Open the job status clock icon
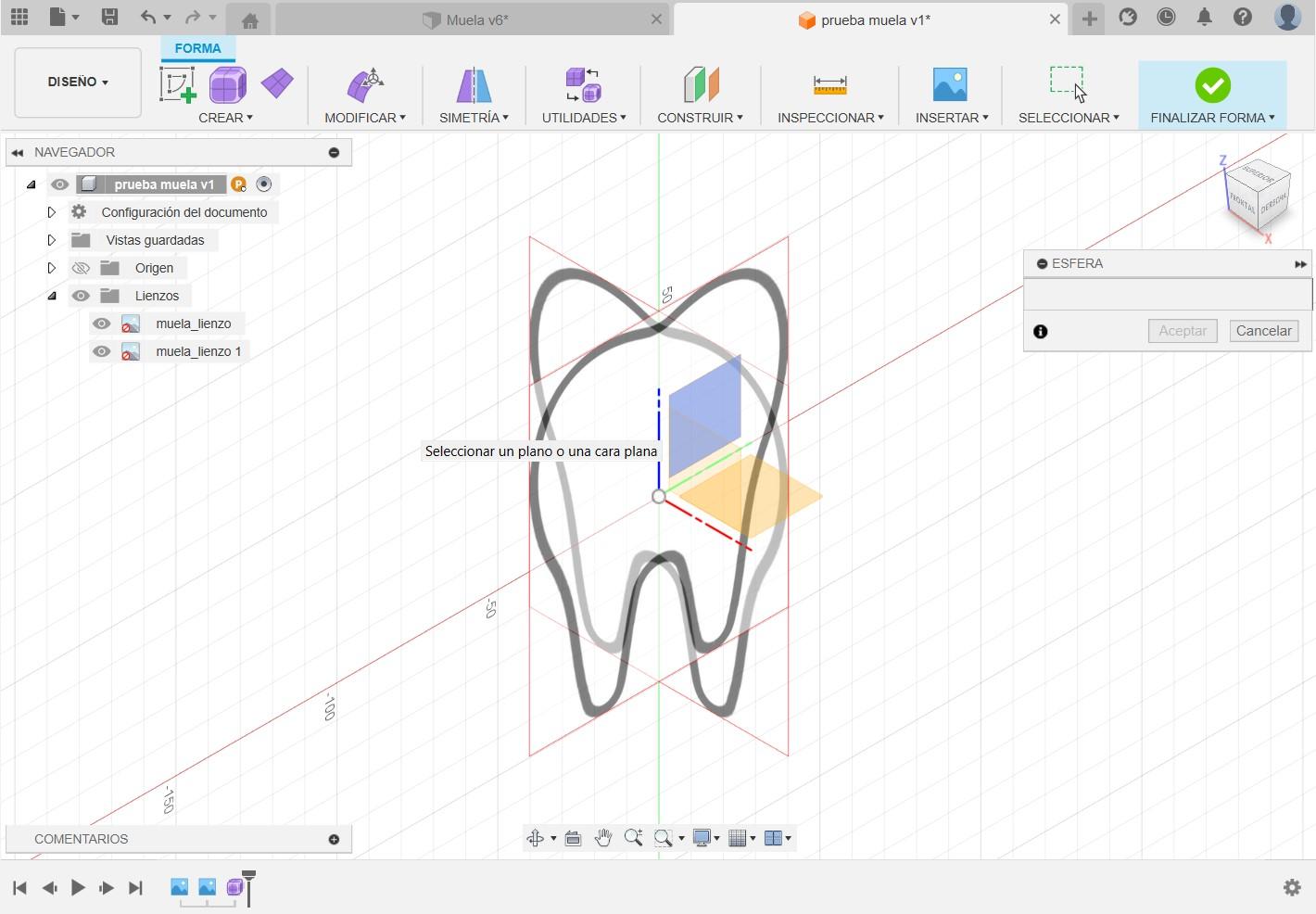Screen dimensions: 1316x914 click(1166, 17)
